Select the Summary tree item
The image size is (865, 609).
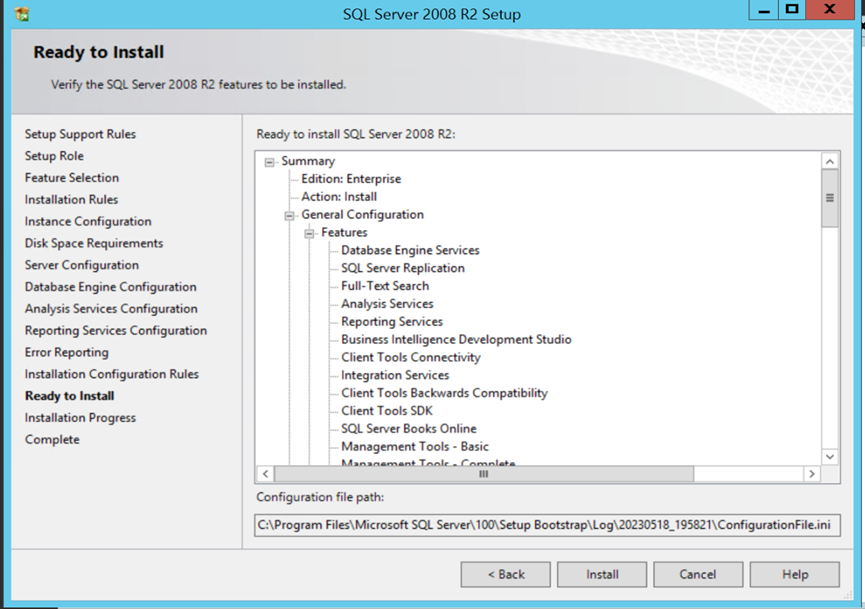tap(308, 161)
